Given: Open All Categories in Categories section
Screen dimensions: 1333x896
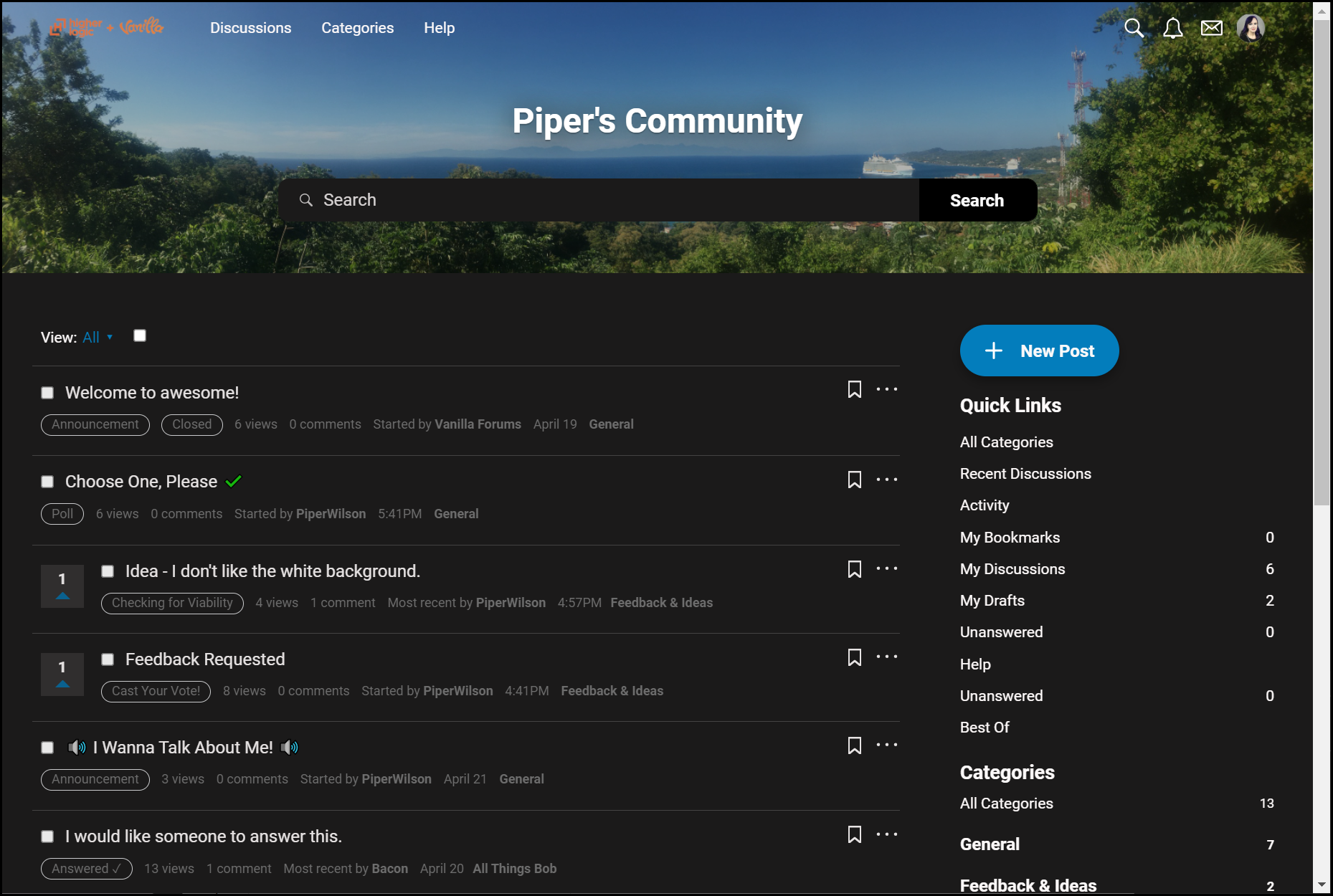Looking at the screenshot, I should point(1006,804).
